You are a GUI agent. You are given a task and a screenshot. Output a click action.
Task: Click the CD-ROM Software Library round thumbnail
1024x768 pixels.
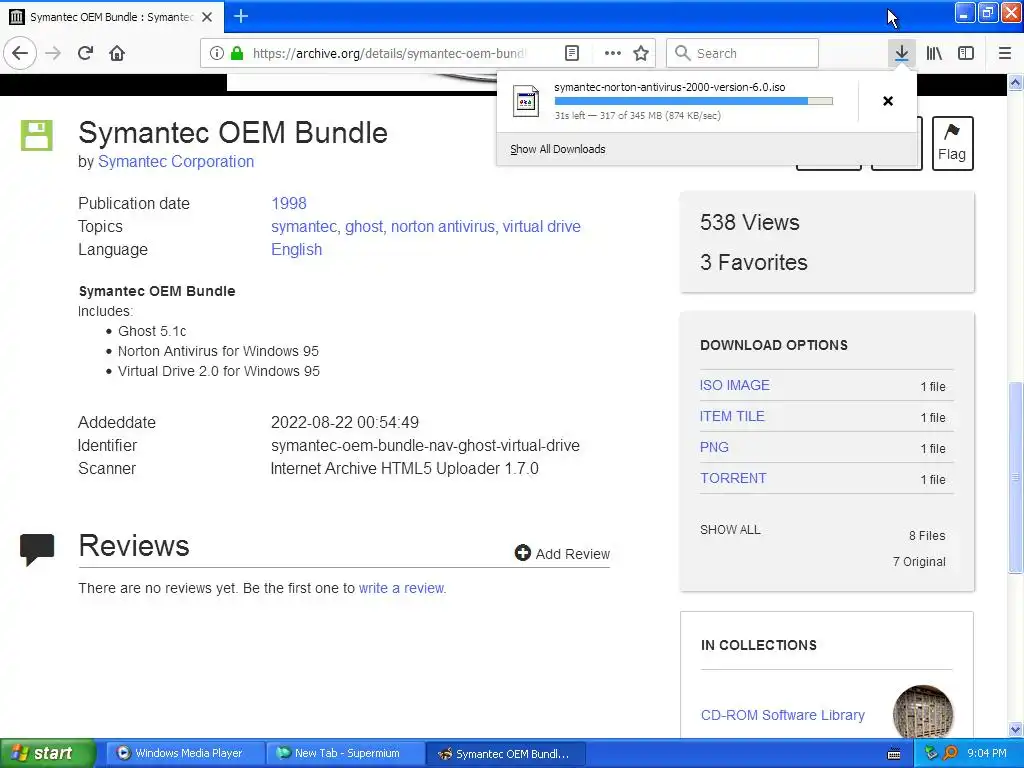[x=922, y=712]
